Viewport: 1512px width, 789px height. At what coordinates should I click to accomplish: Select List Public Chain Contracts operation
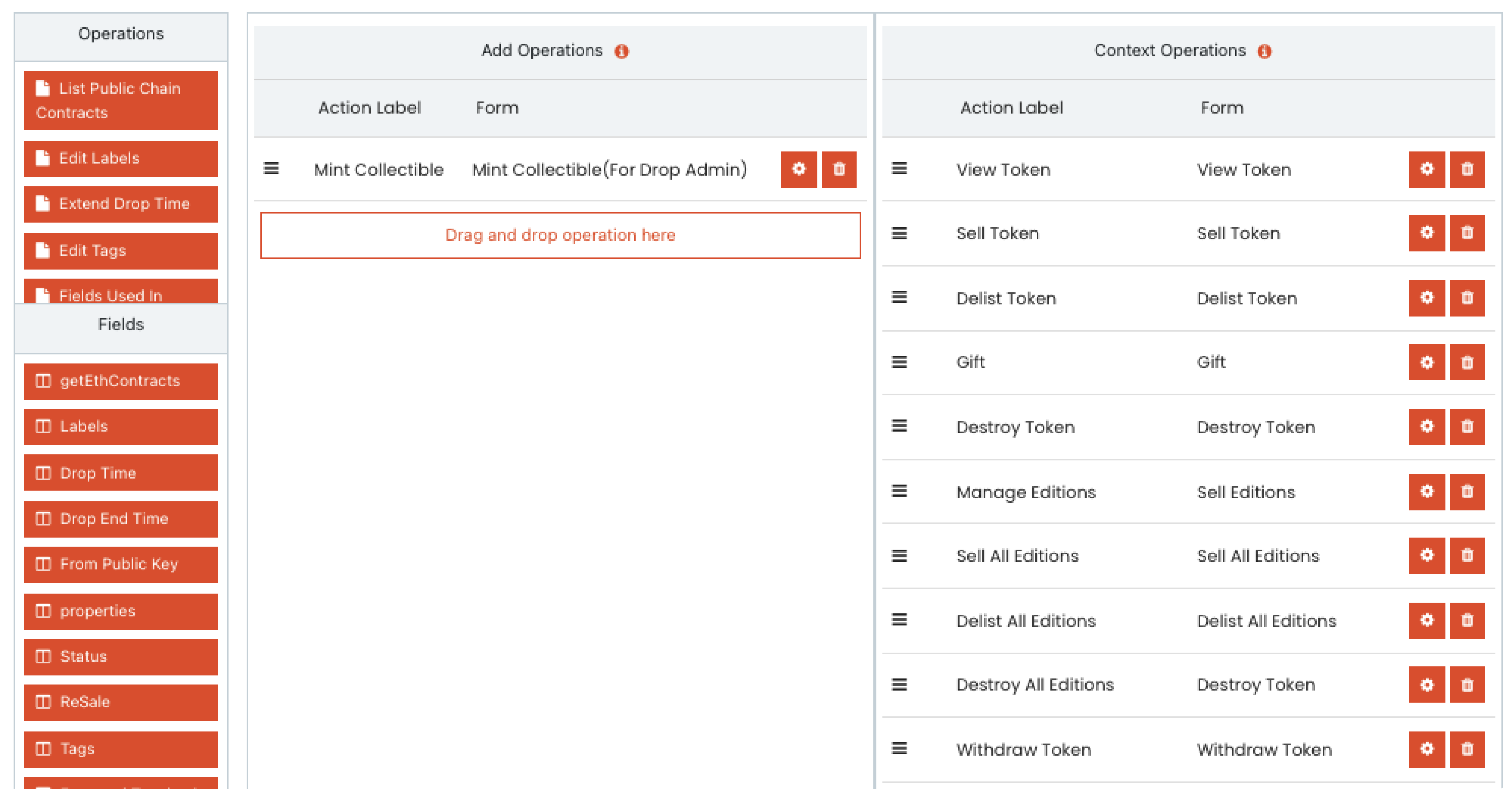pyautogui.click(x=121, y=100)
